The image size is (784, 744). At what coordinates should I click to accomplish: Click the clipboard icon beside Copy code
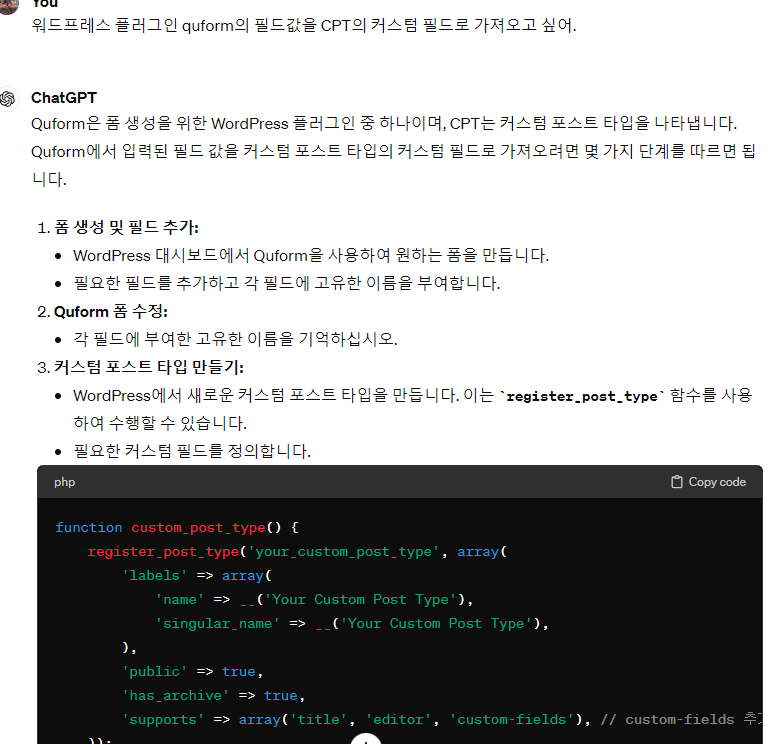[676, 482]
